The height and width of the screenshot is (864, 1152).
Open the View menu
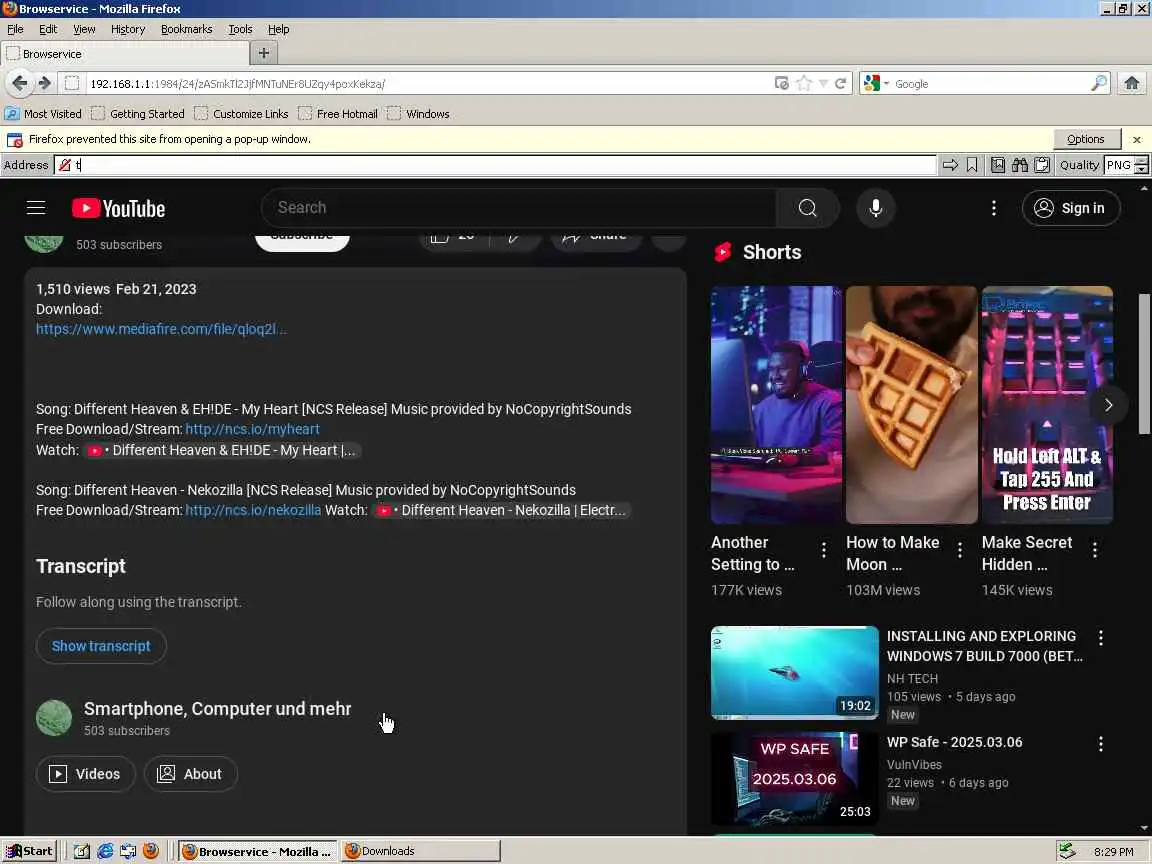pyautogui.click(x=84, y=29)
